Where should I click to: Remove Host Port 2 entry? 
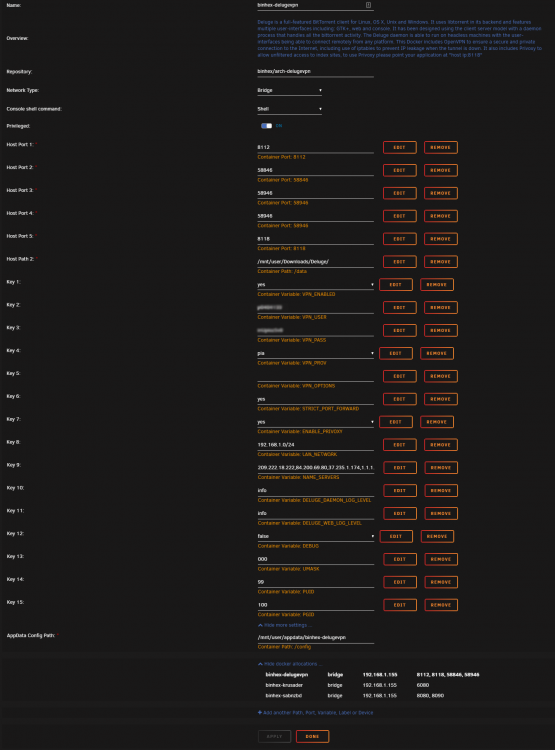[441, 170]
